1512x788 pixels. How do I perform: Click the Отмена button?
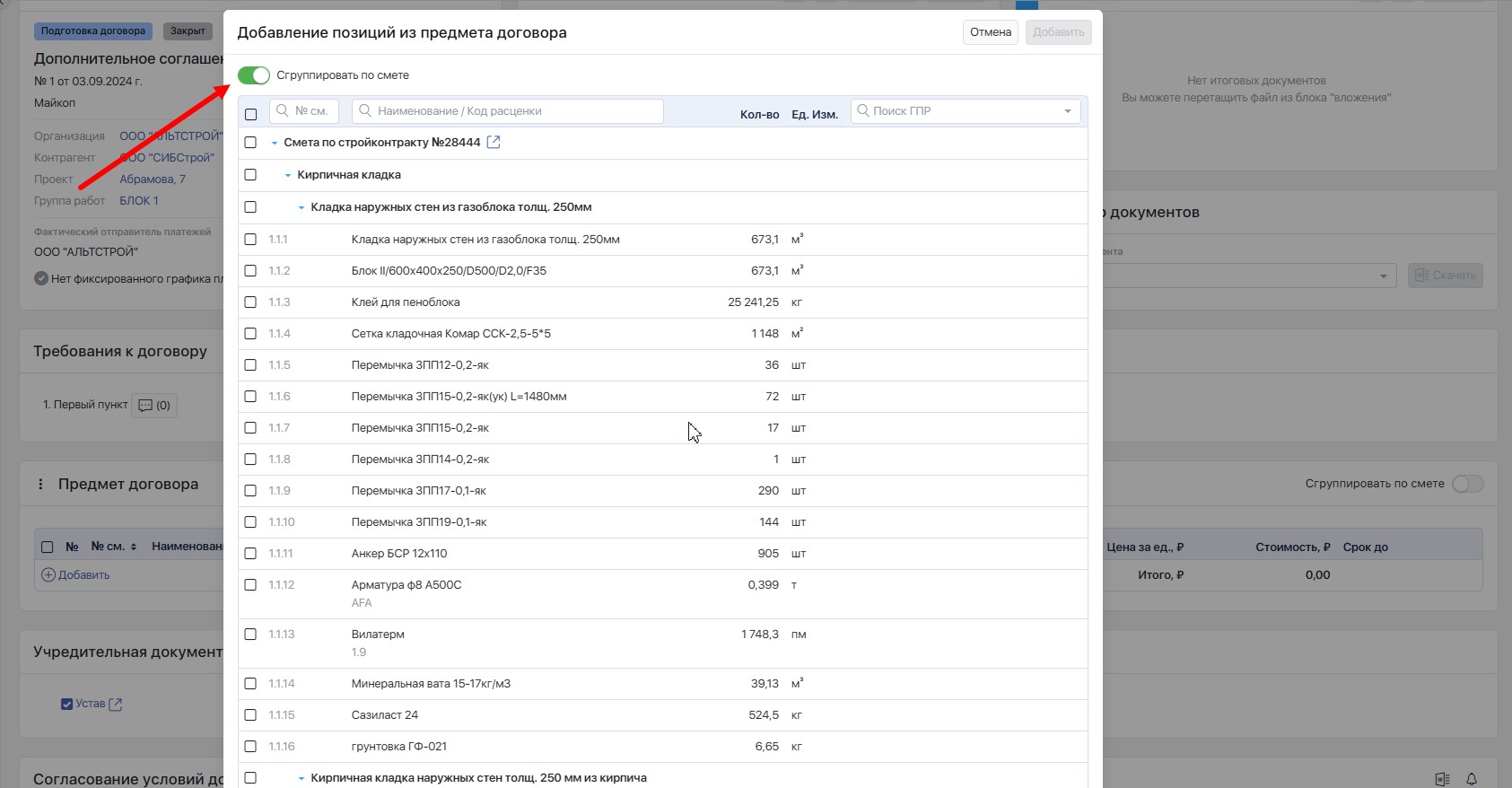[x=991, y=32]
